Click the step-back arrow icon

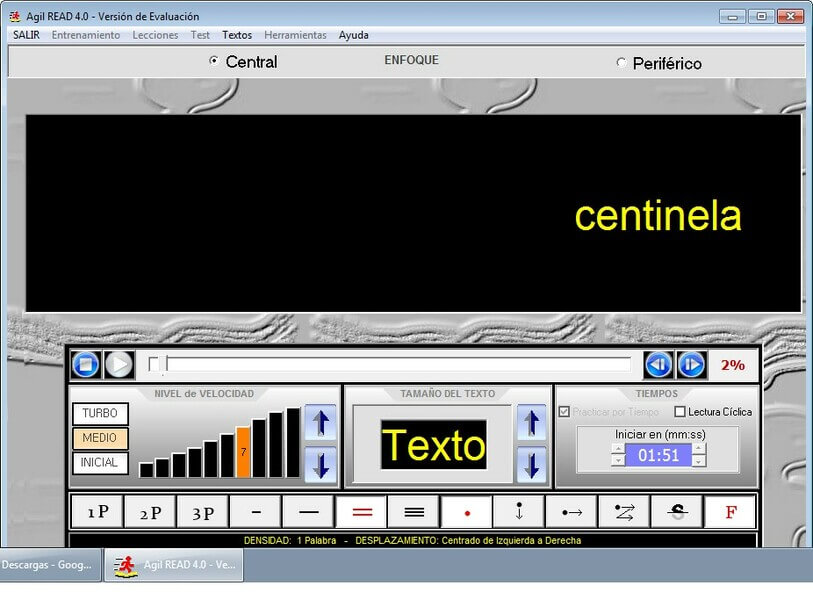tap(658, 365)
